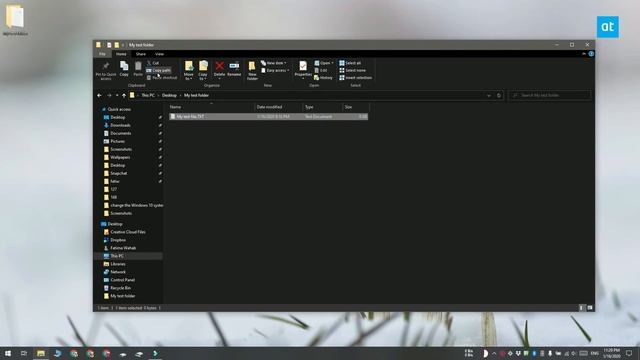
Task: Click Invert selection in the ribbon
Action: (x=356, y=78)
